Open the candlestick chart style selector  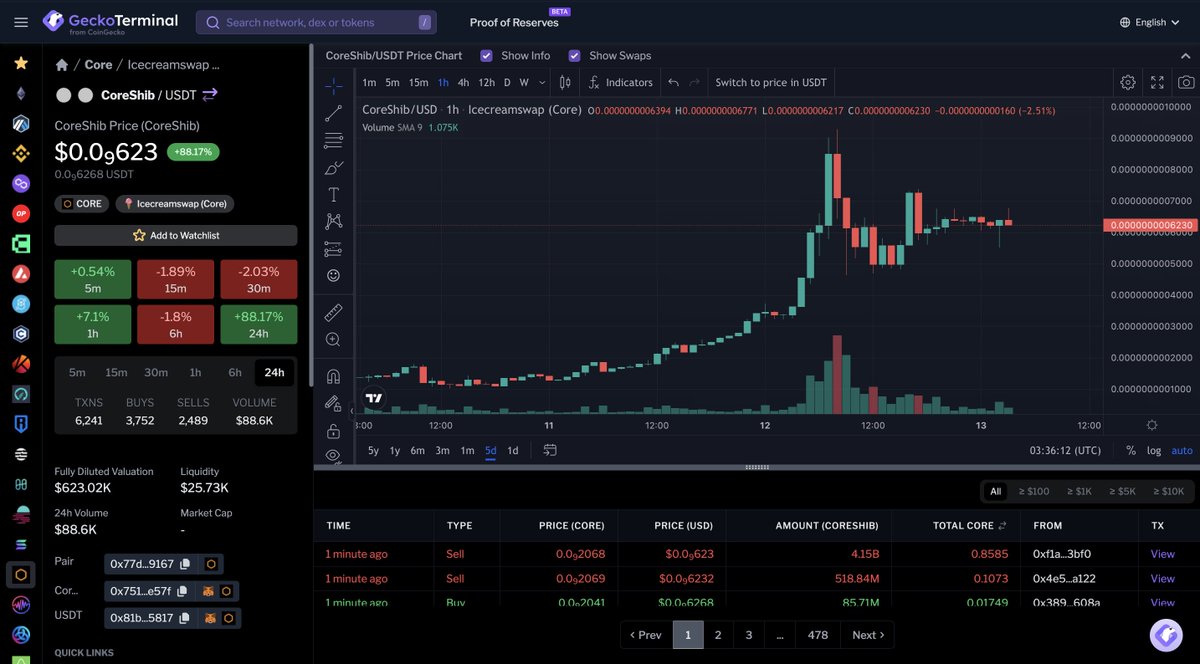(x=565, y=82)
